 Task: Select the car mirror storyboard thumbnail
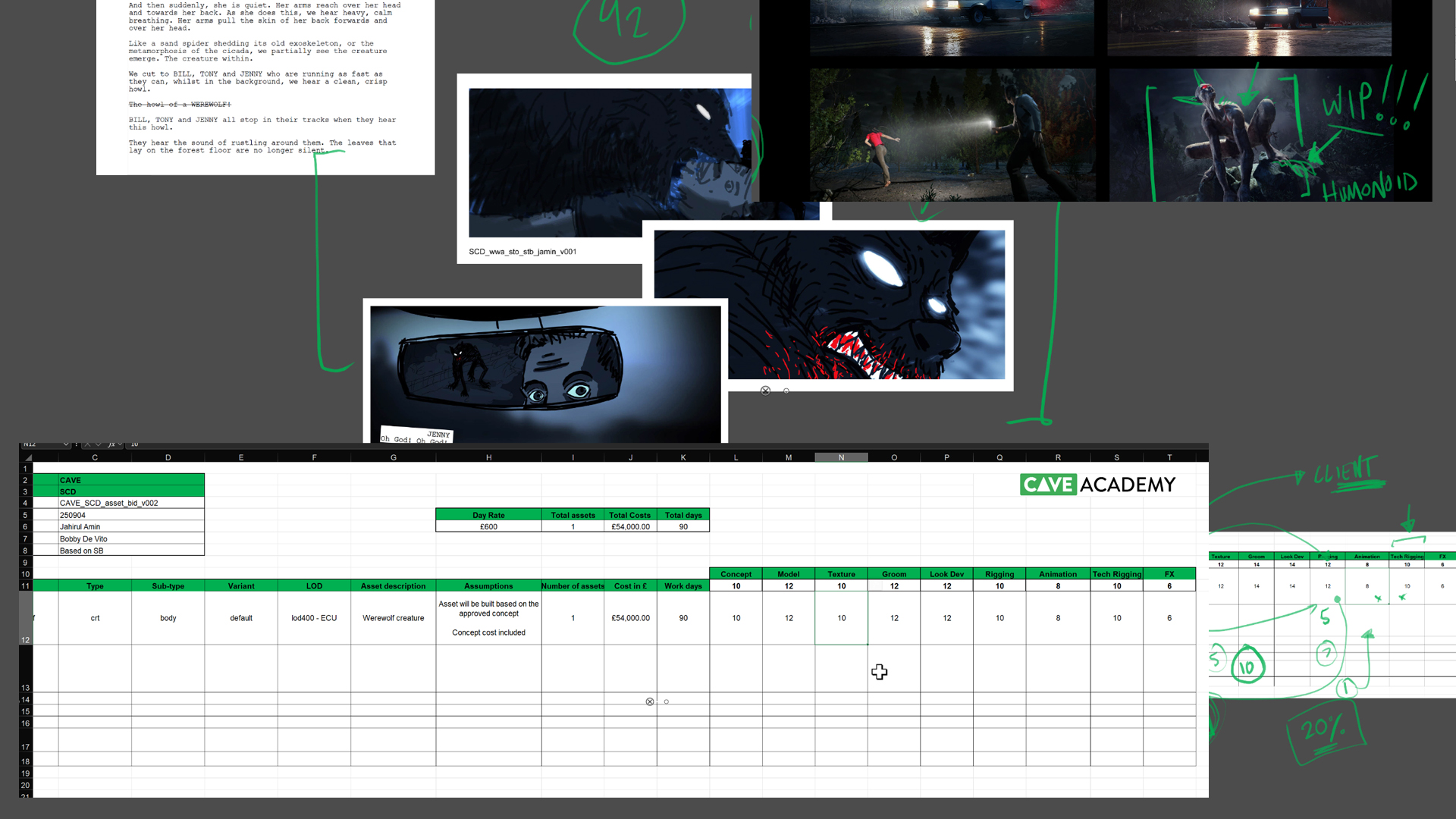544,372
